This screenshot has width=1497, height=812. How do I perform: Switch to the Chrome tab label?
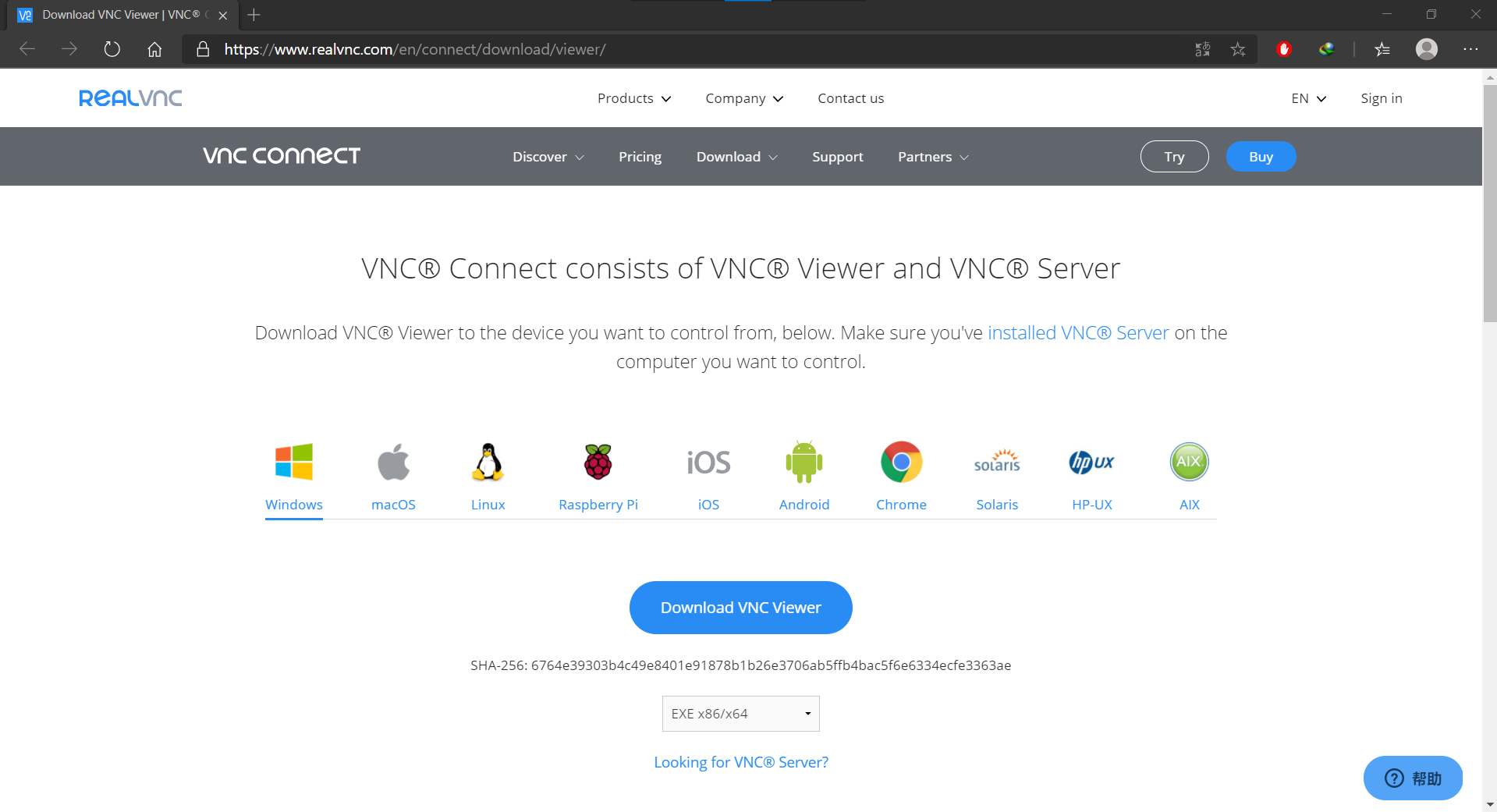tap(902, 505)
